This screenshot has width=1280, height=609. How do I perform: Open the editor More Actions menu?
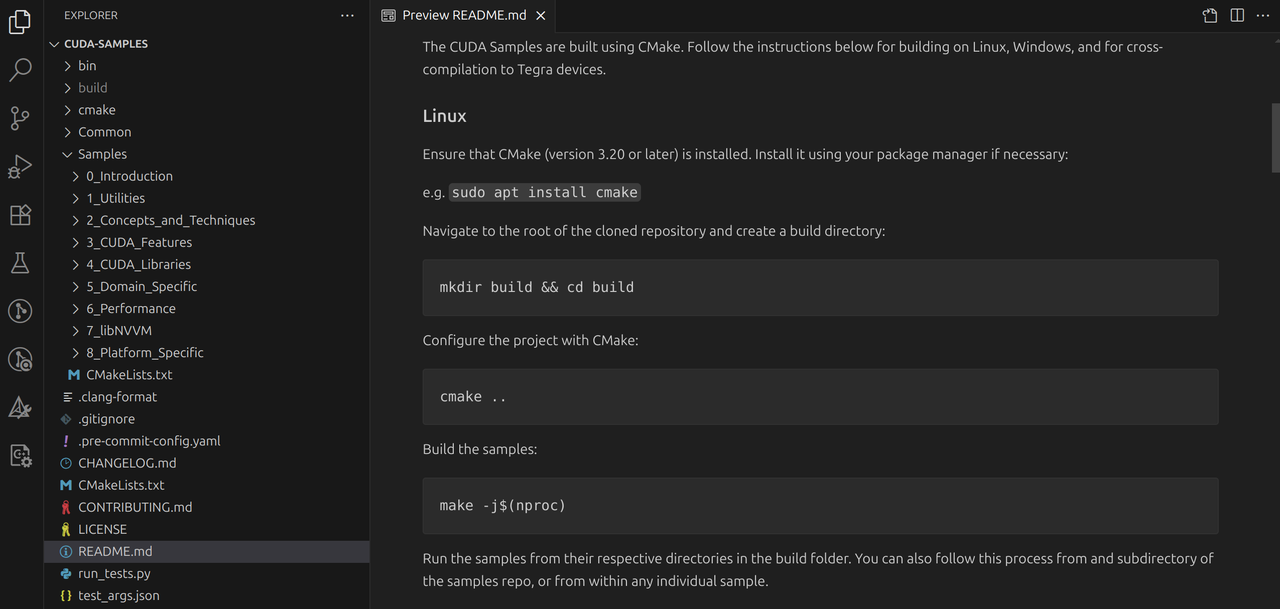click(x=1263, y=15)
